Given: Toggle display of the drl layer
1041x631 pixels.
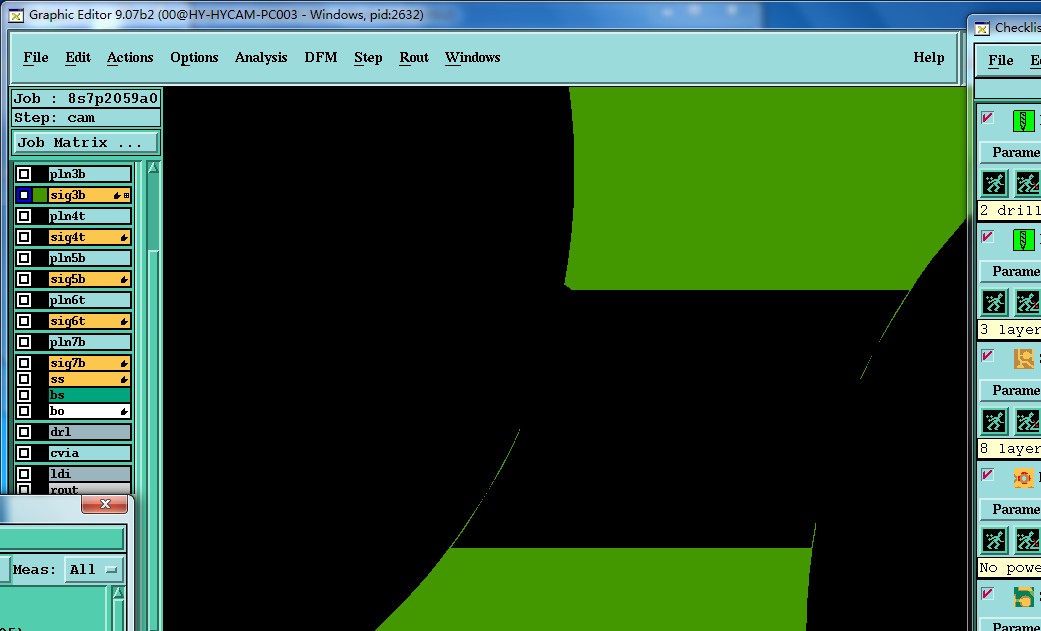Looking at the screenshot, I should [24, 432].
